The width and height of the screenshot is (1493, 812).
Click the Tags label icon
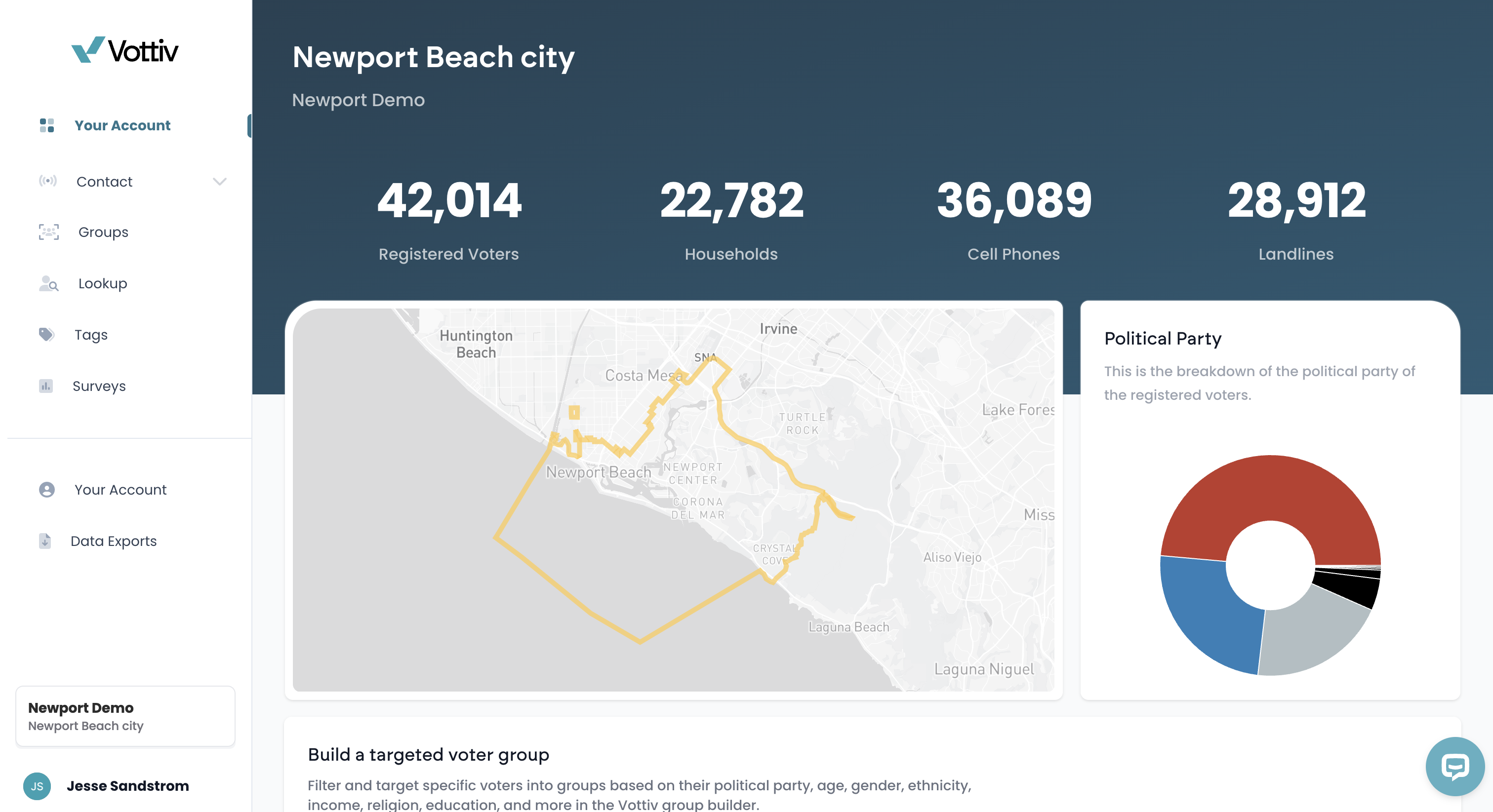(x=46, y=335)
